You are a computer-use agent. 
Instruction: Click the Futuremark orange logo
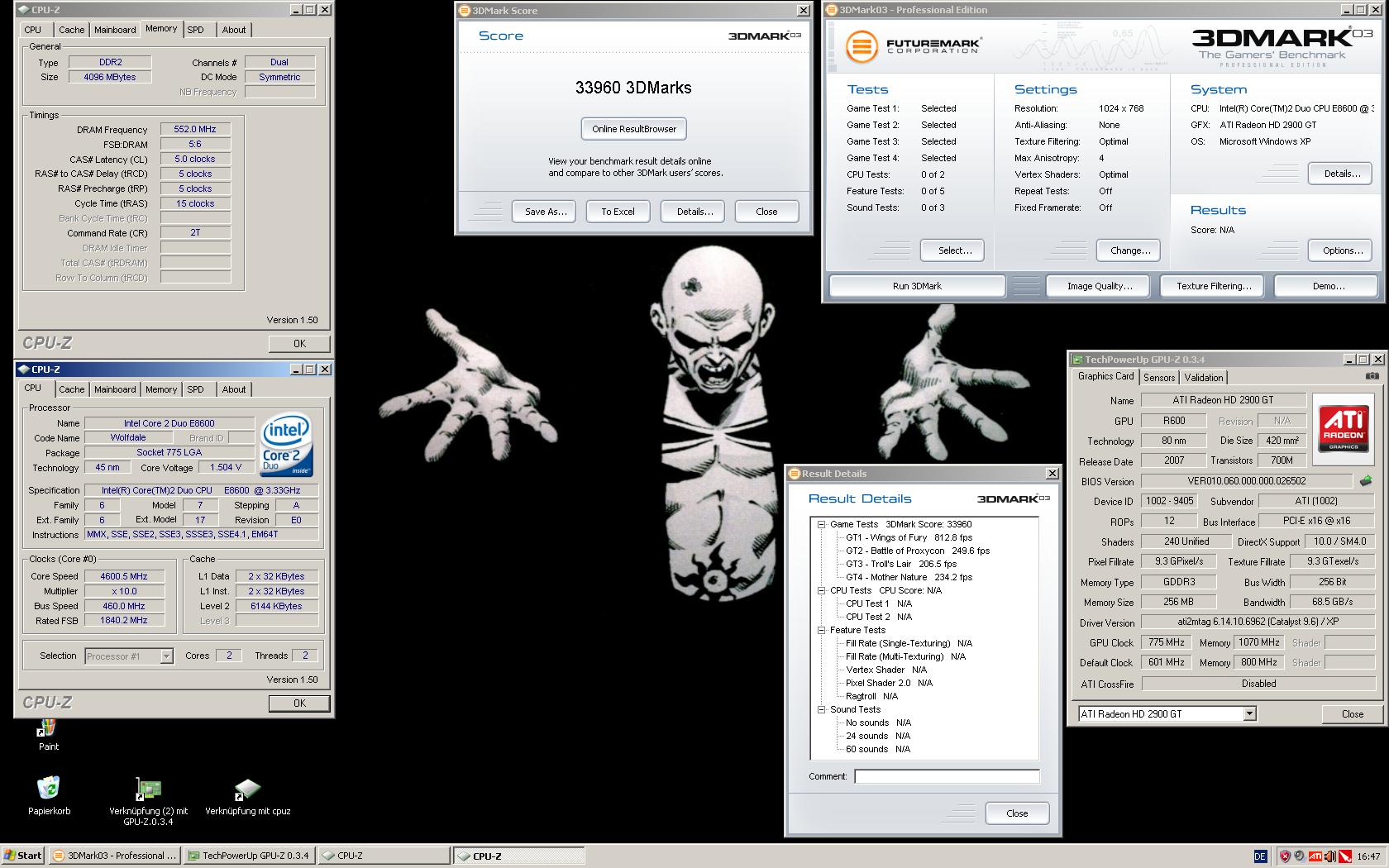point(861,45)
